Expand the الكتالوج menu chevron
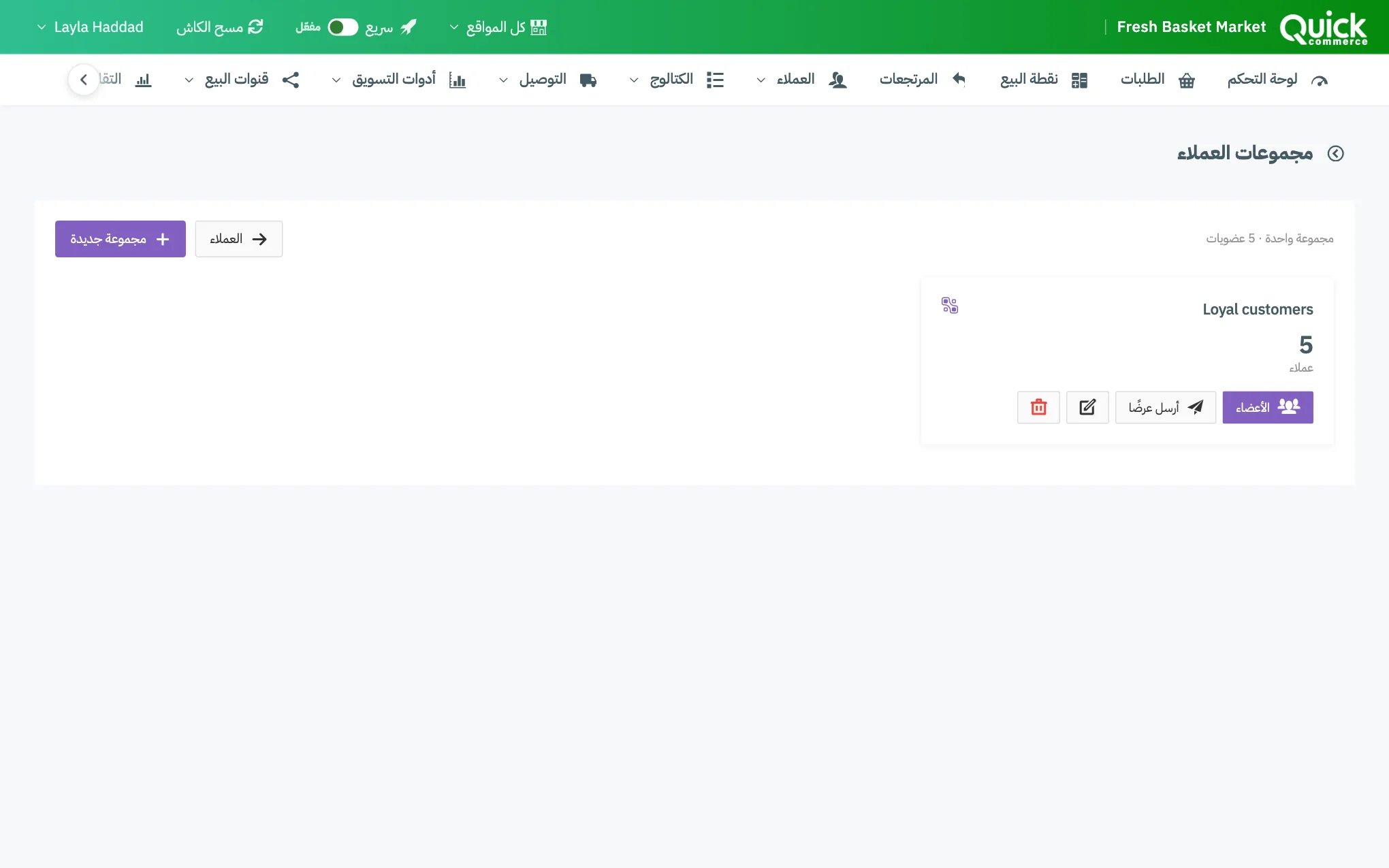Image resolution: width=1389 pixels, height=868 pixels. point(633,80)
